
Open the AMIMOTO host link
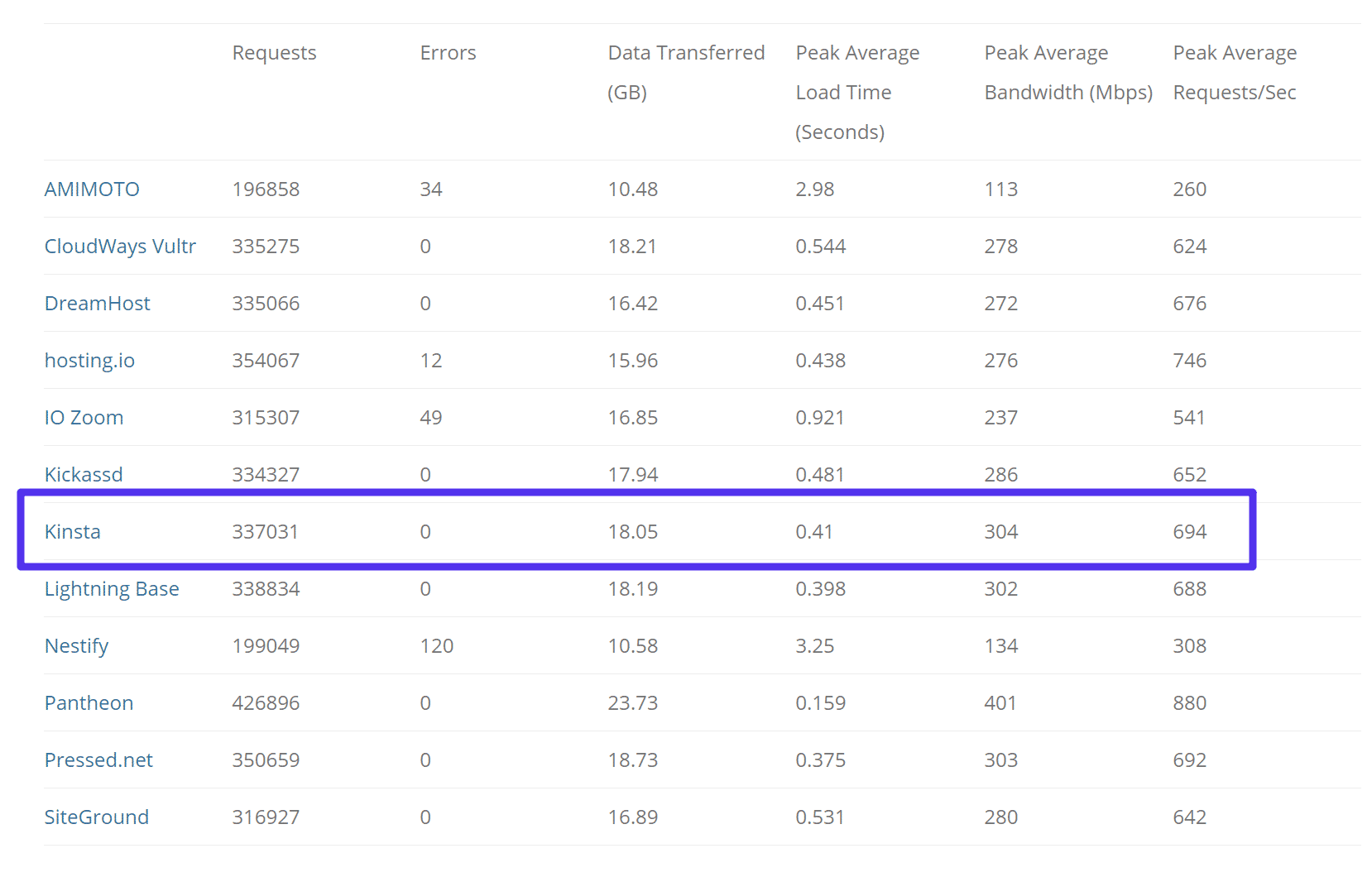click(x=92, y=189)
